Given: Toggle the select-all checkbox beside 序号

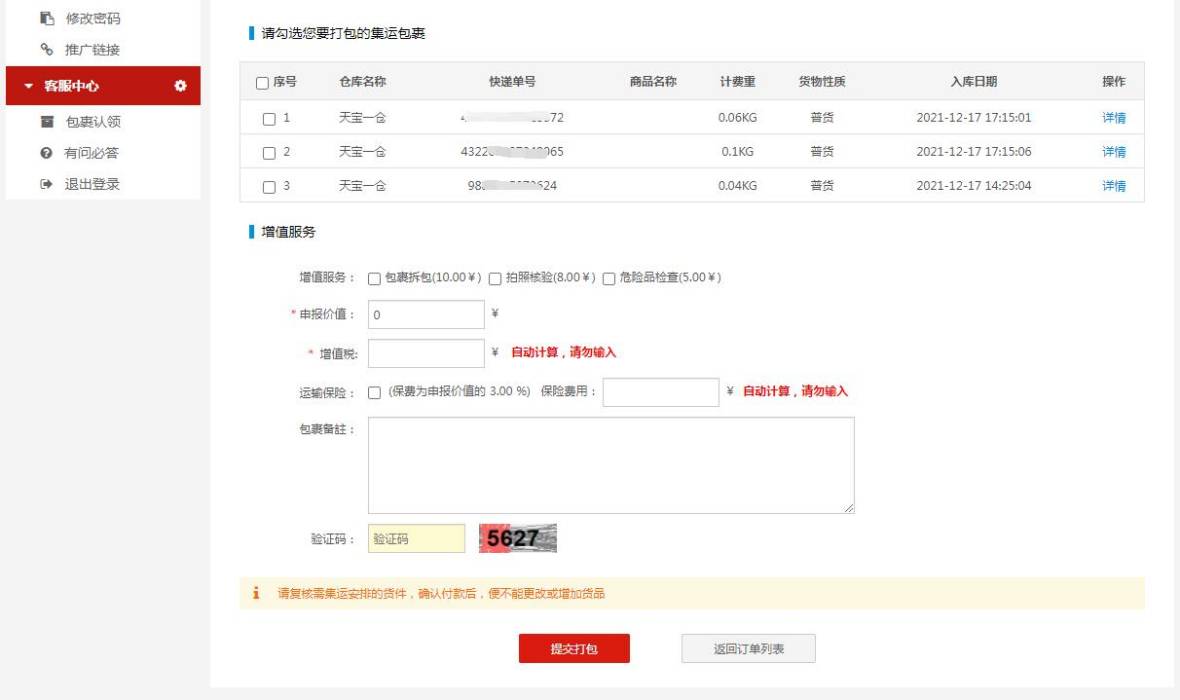Looking at the screenshot, I should tap(262, 83).
